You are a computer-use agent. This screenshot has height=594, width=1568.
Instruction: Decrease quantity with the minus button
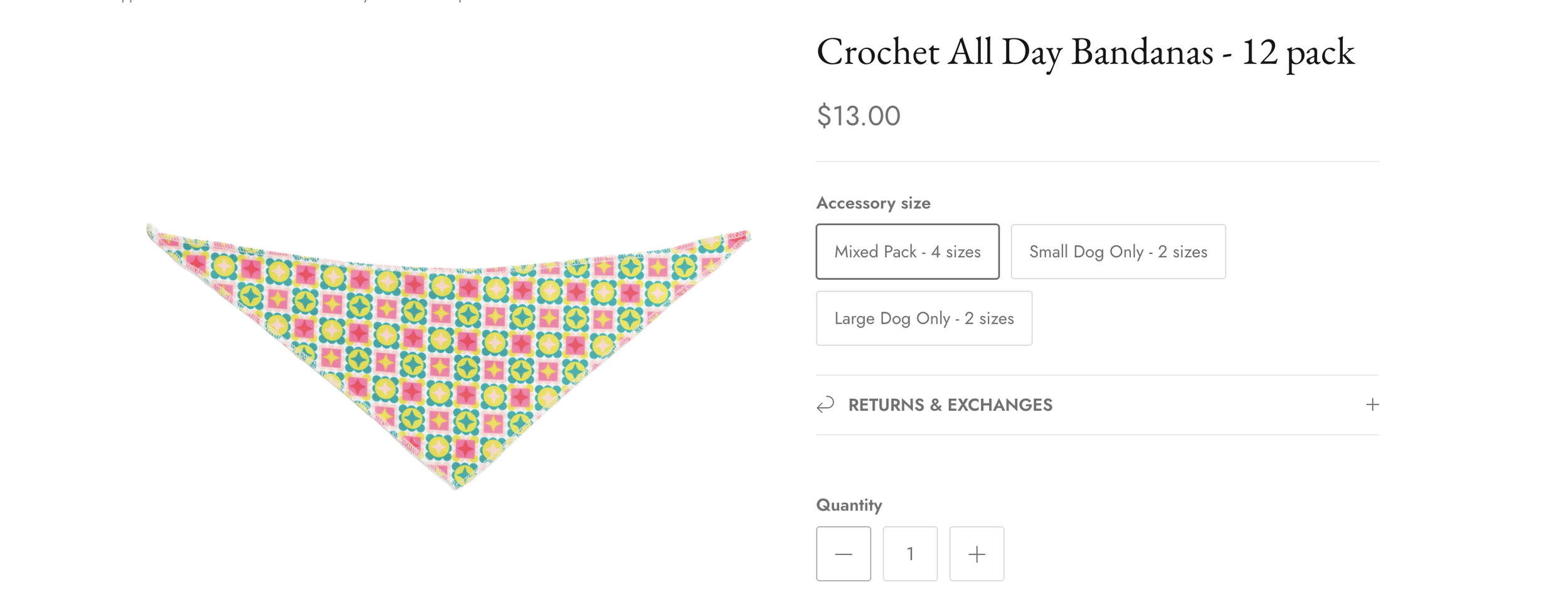pyautogui.click(x=843, y=554)
